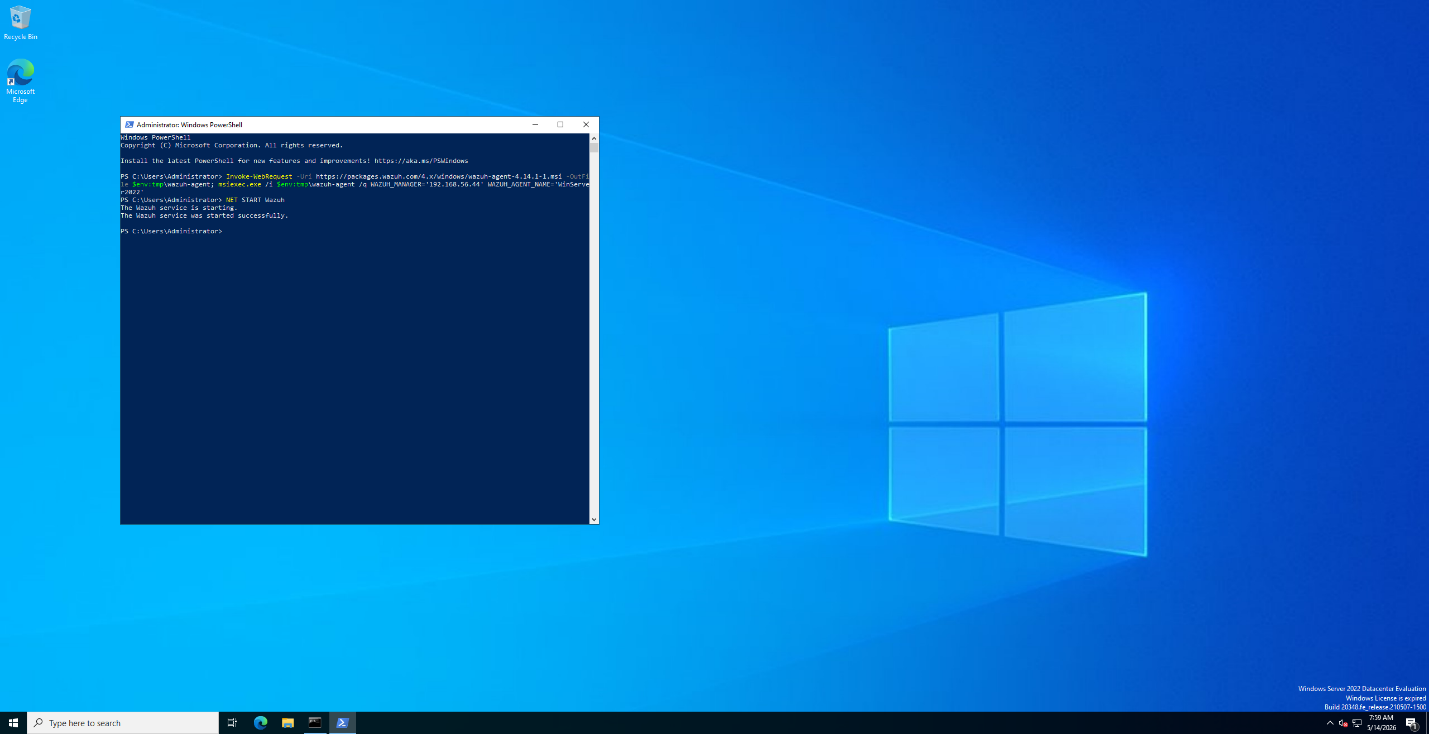
Task: Click the muted volume tray icon
Action: 1343,723
